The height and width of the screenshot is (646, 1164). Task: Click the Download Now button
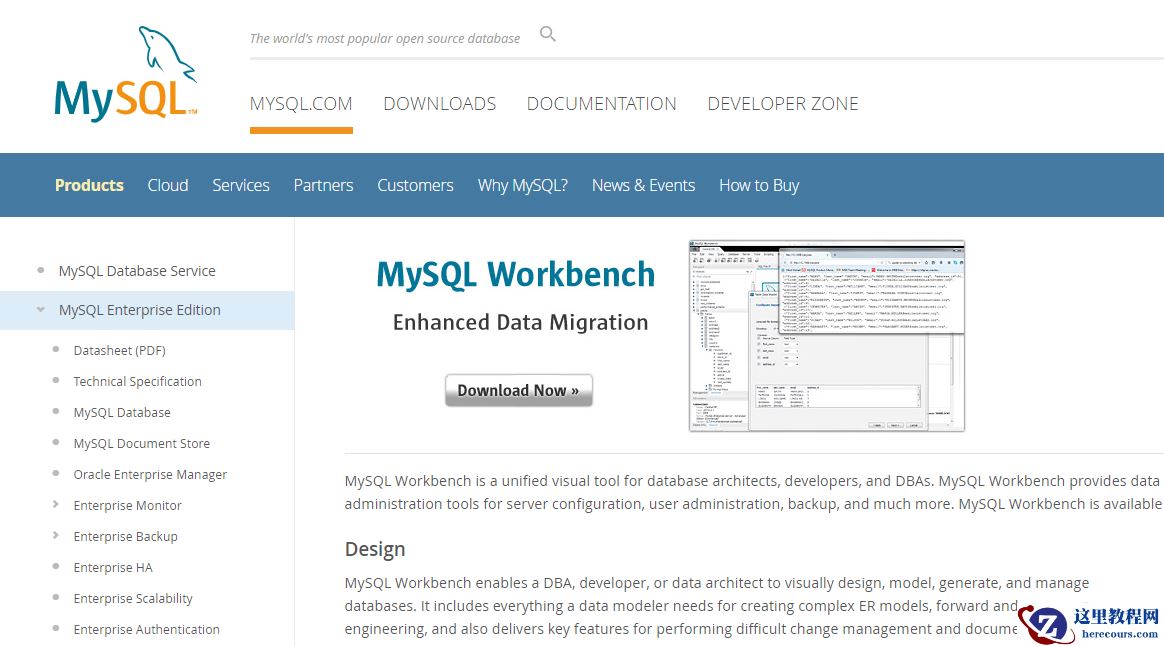(x=518, y=391)
